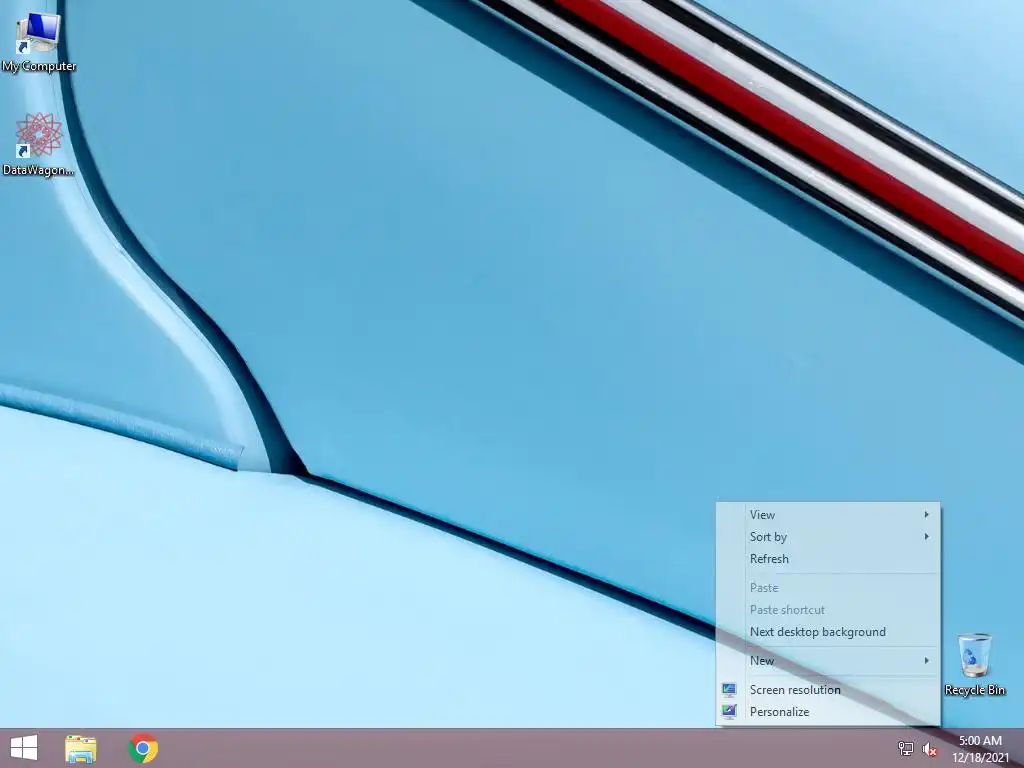The height and width of the screenshot is (768, 1024).
Task: Open Personalize from the context menu
Action: pyautogui.click(x=828, y=712)
